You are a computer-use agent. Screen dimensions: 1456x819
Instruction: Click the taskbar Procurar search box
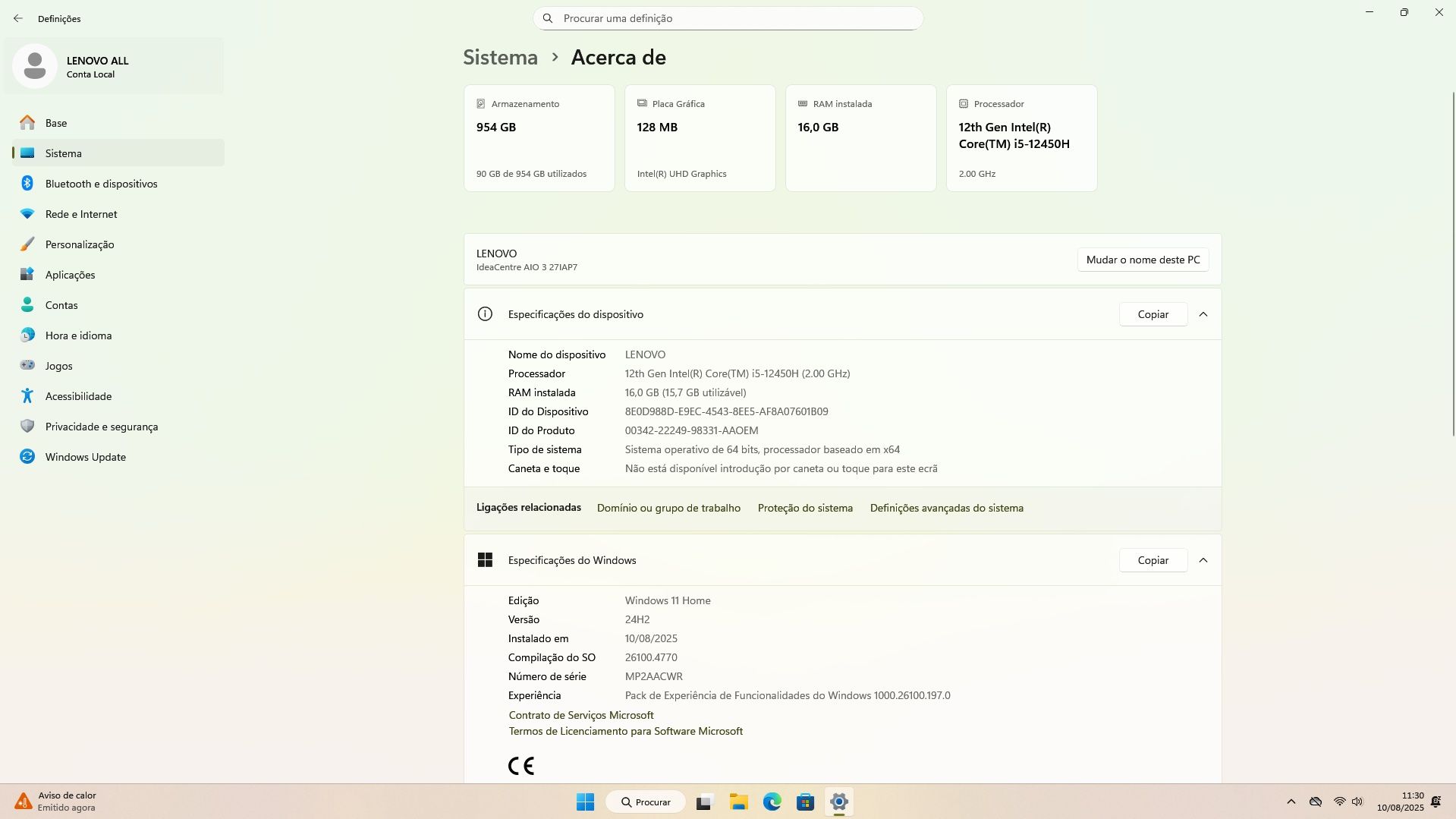point(646,802)
